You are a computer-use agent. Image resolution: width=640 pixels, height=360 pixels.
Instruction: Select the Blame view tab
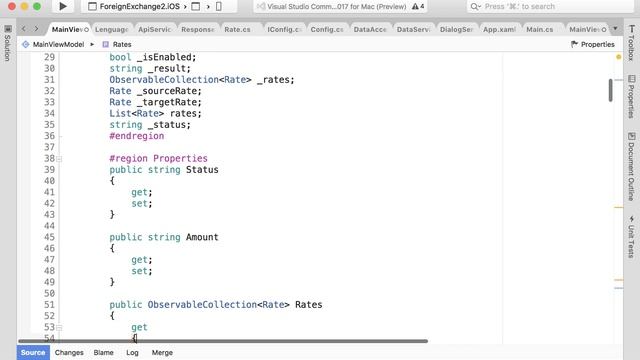click(103, 352)
